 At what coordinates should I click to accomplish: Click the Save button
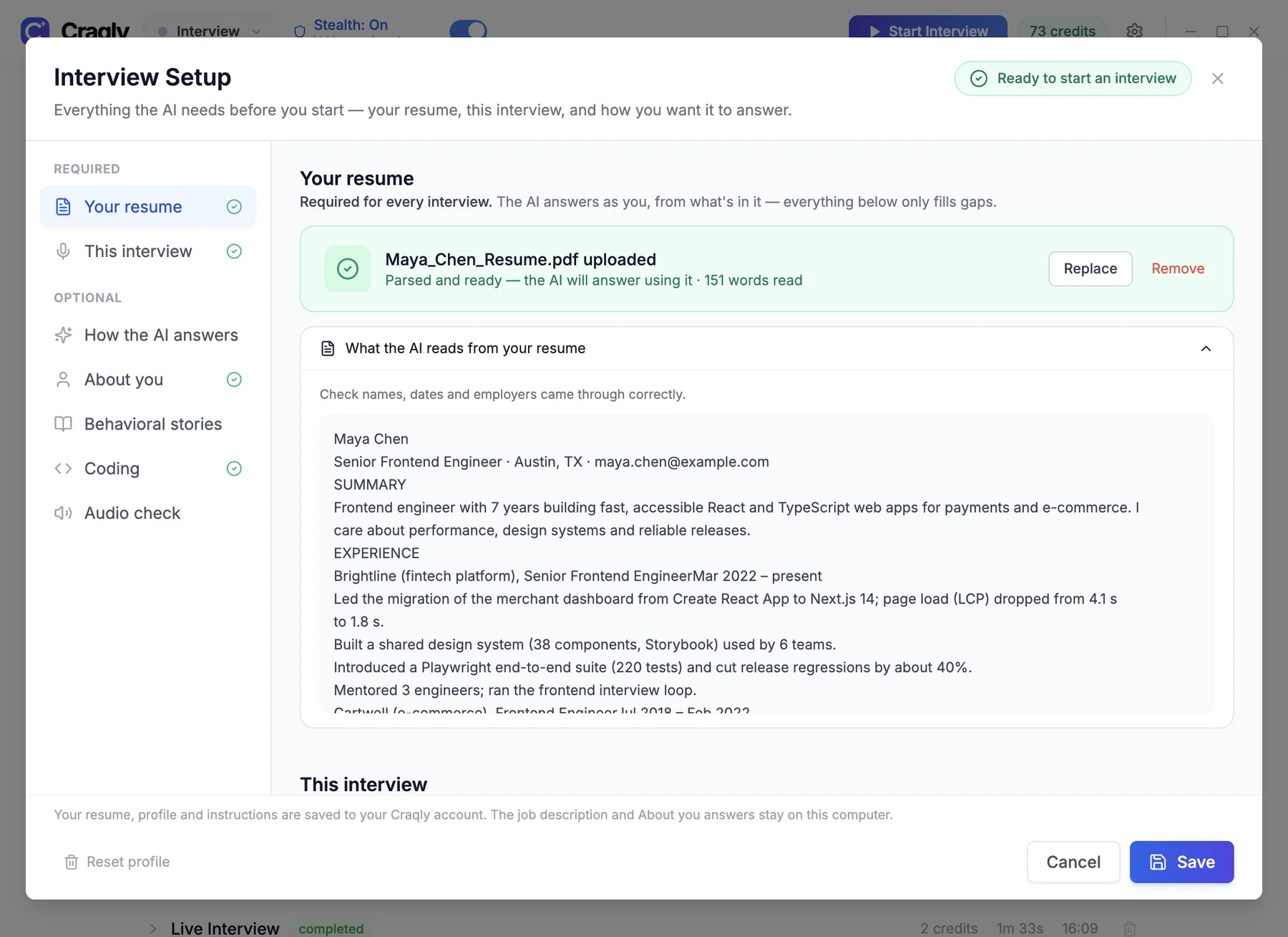pos(1181,862)
